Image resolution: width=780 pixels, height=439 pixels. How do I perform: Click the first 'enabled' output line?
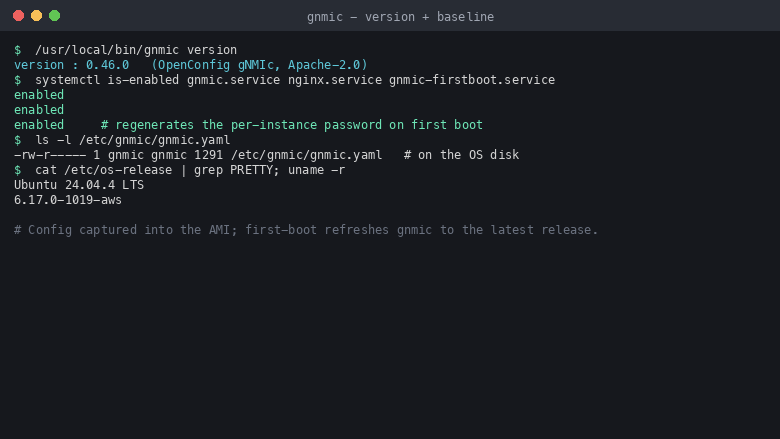(x=39, y=95)
